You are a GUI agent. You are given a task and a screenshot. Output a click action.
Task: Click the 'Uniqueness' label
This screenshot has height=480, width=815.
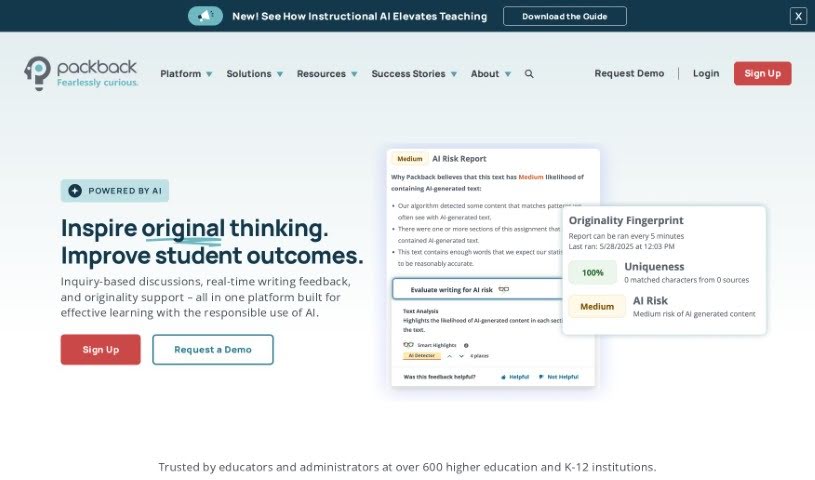(654, 267)
